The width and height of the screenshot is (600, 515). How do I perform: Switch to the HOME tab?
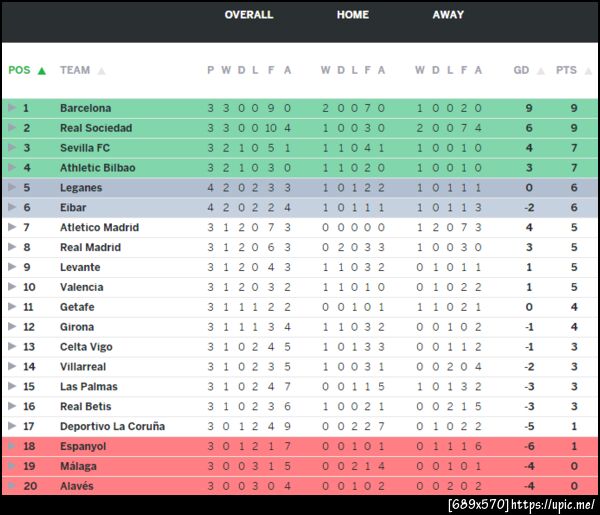(x=352, y=15)
